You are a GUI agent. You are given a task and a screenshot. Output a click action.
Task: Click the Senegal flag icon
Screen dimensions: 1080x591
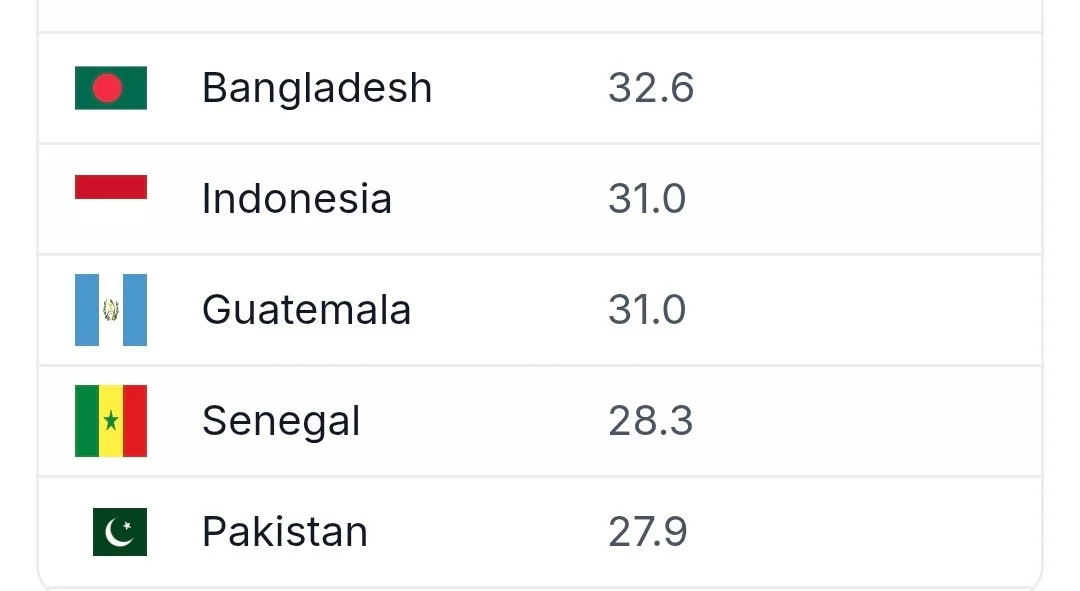111,421
